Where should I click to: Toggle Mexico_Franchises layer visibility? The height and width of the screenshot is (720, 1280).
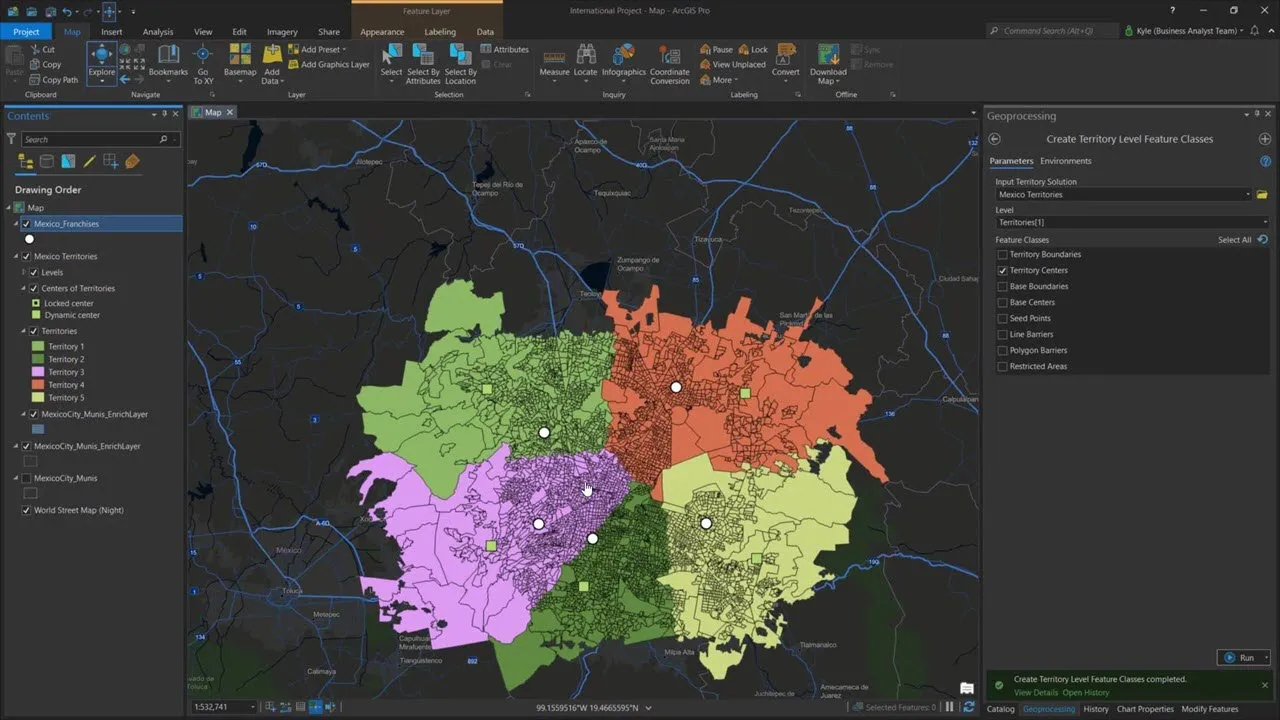pos(26,224)
